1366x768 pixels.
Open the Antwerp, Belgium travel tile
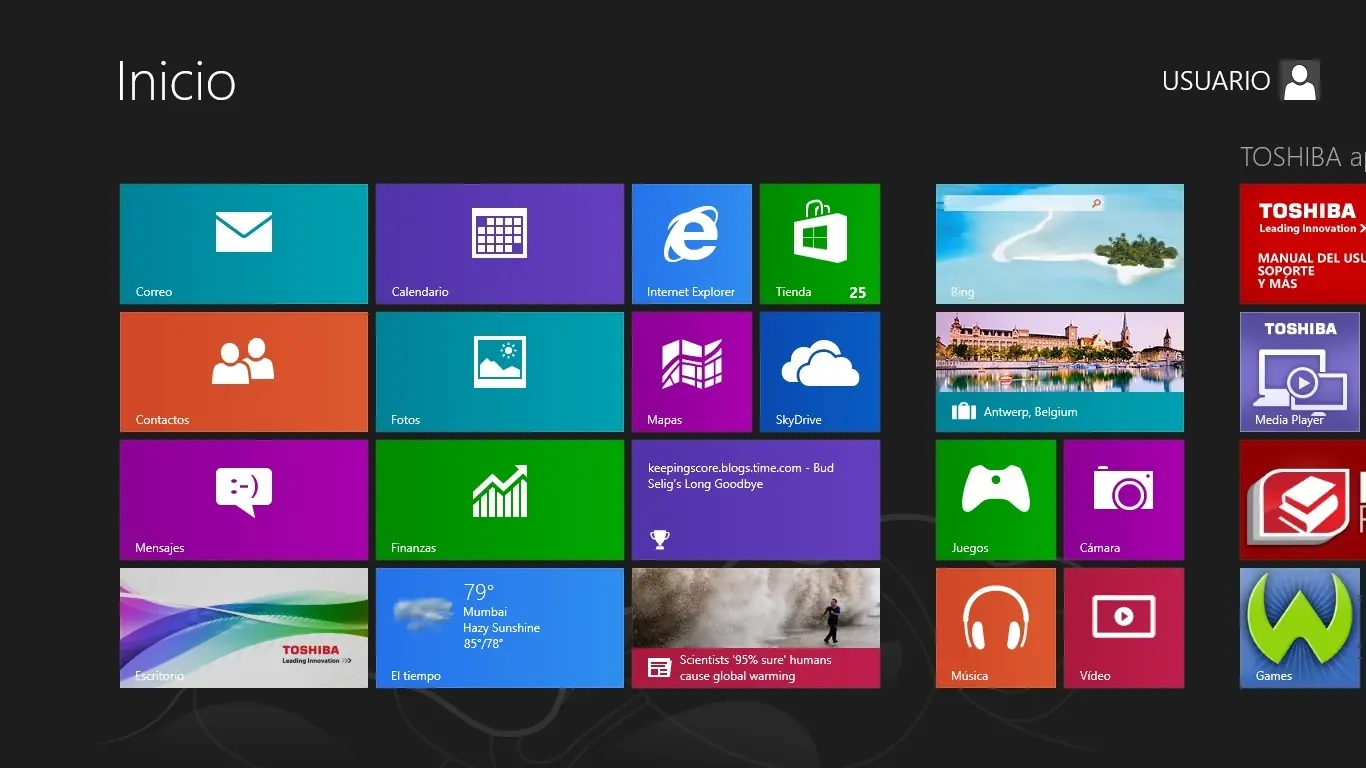(x=1060, y=372)
